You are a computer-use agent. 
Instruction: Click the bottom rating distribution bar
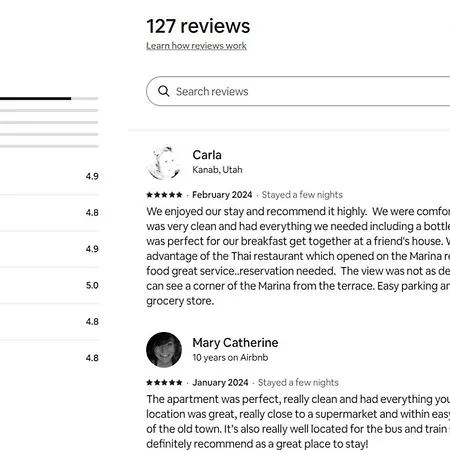49,146
